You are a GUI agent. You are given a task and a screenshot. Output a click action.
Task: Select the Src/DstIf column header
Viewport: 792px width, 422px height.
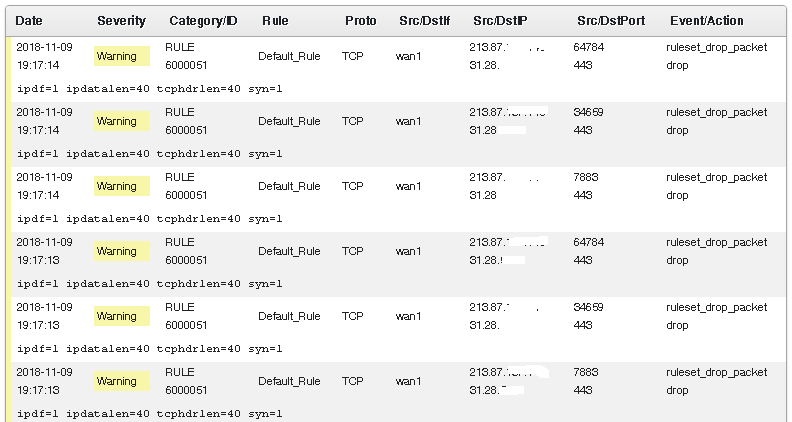click(x=423, y=20)
